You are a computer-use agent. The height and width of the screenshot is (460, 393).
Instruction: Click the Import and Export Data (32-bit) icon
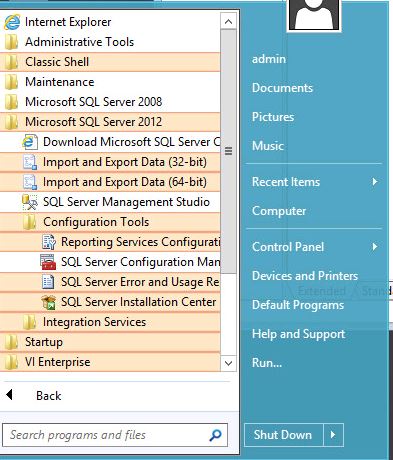tap(30, 162)
